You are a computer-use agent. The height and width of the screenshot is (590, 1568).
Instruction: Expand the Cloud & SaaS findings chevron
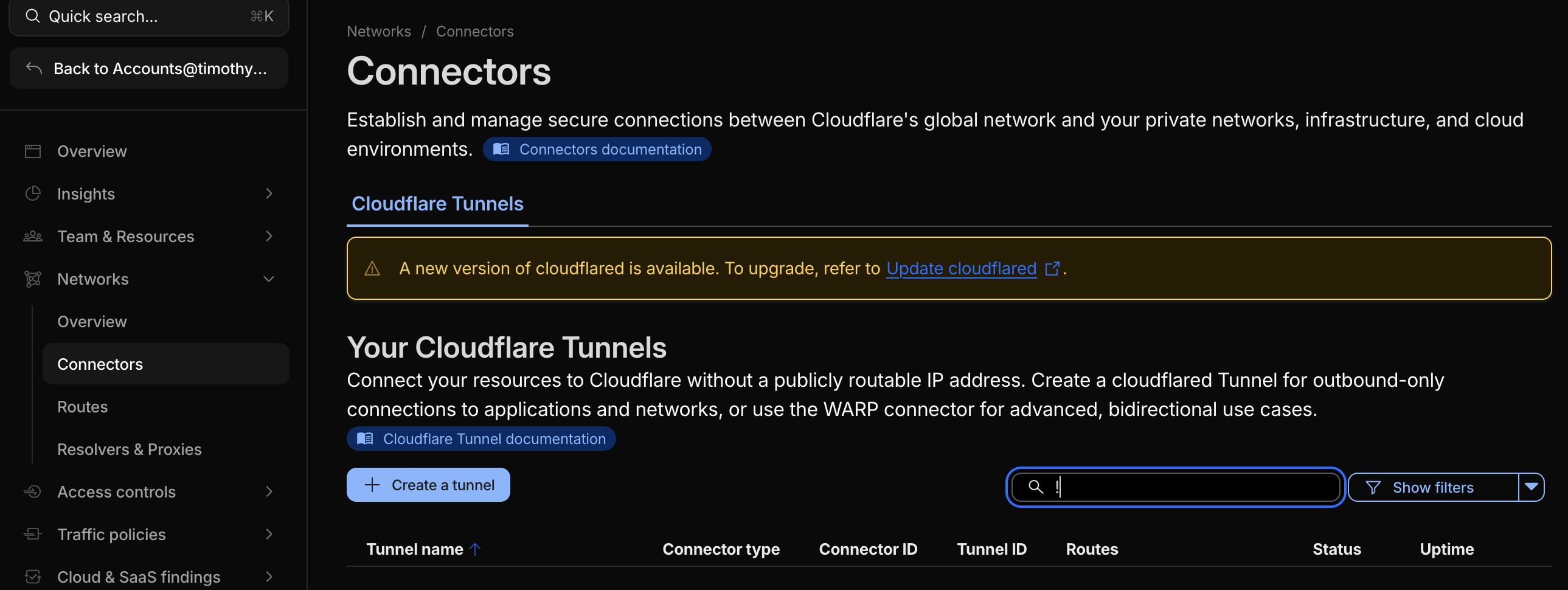269,577
